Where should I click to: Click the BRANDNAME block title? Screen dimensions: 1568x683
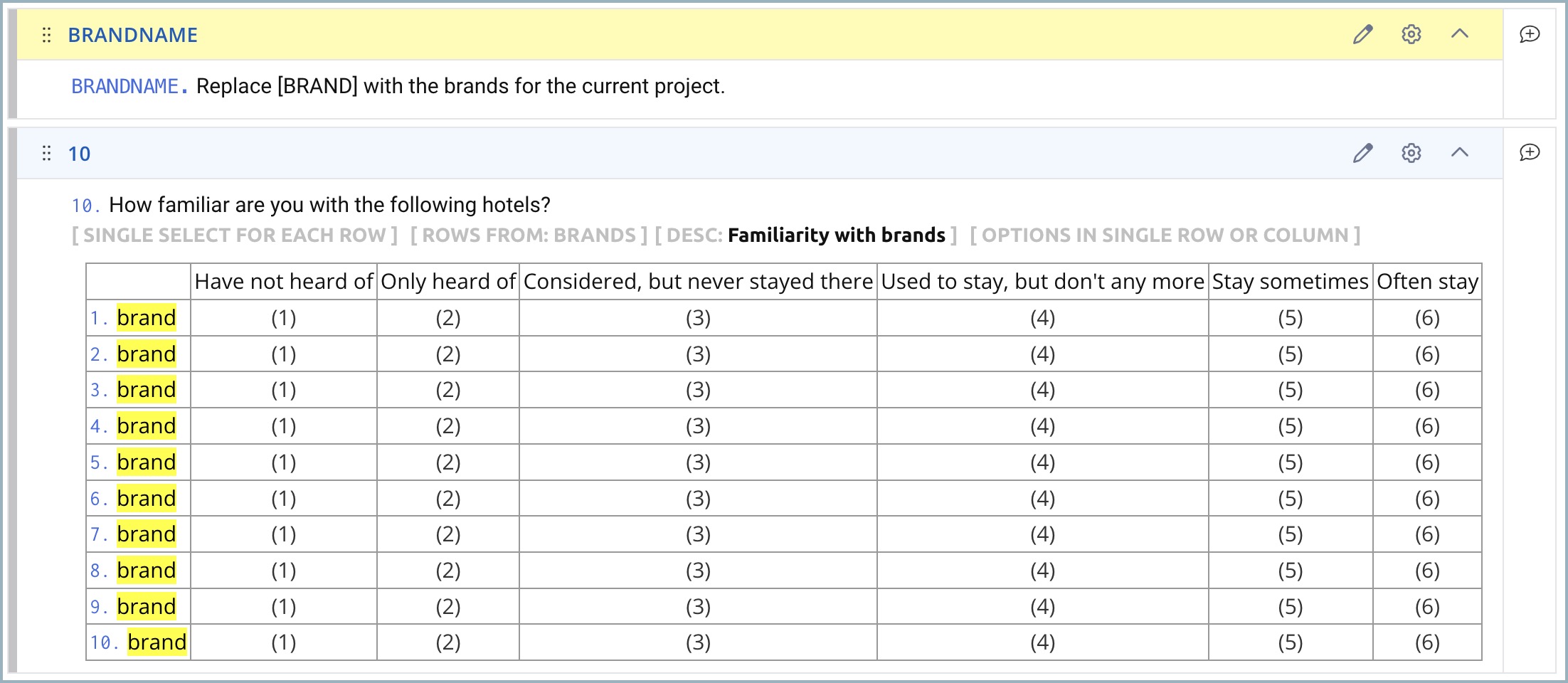[133, 35]
